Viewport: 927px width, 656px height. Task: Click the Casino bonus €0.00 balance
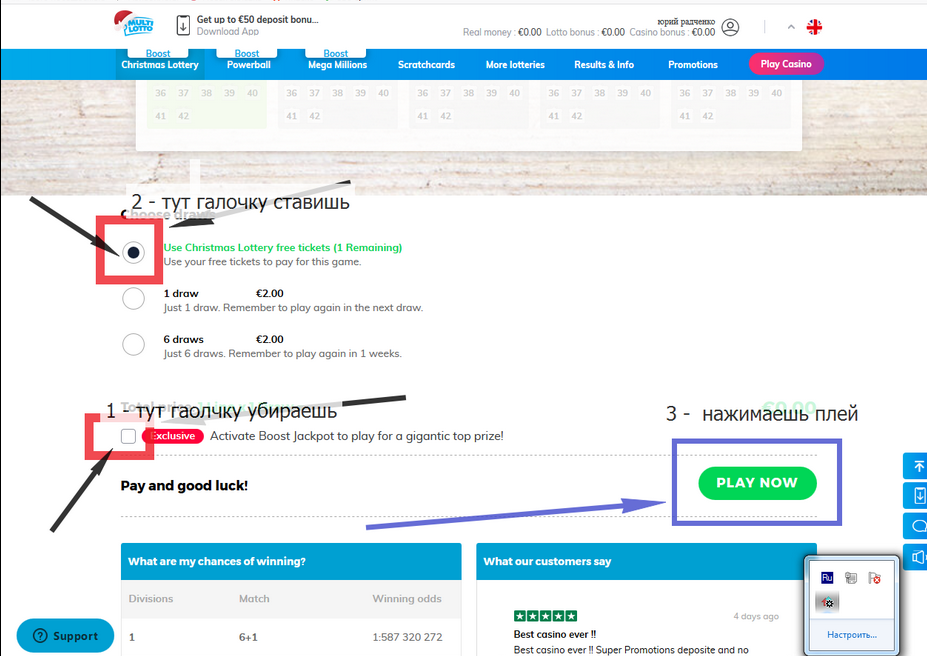672,33
